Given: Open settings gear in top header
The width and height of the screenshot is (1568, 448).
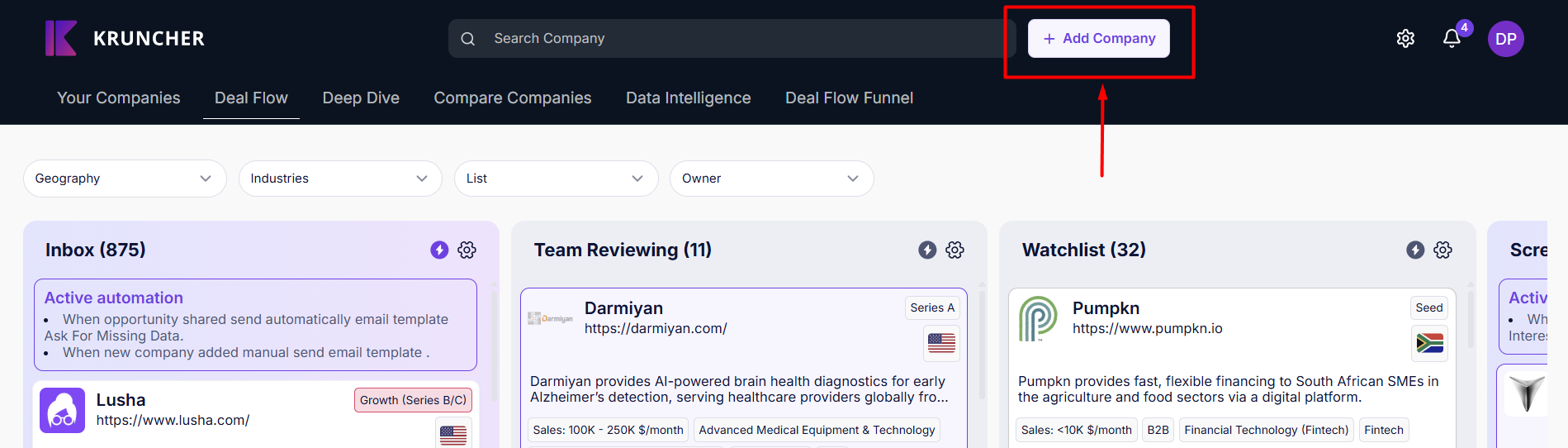Looking at the screenshot, I should (x=1405, y=39).
